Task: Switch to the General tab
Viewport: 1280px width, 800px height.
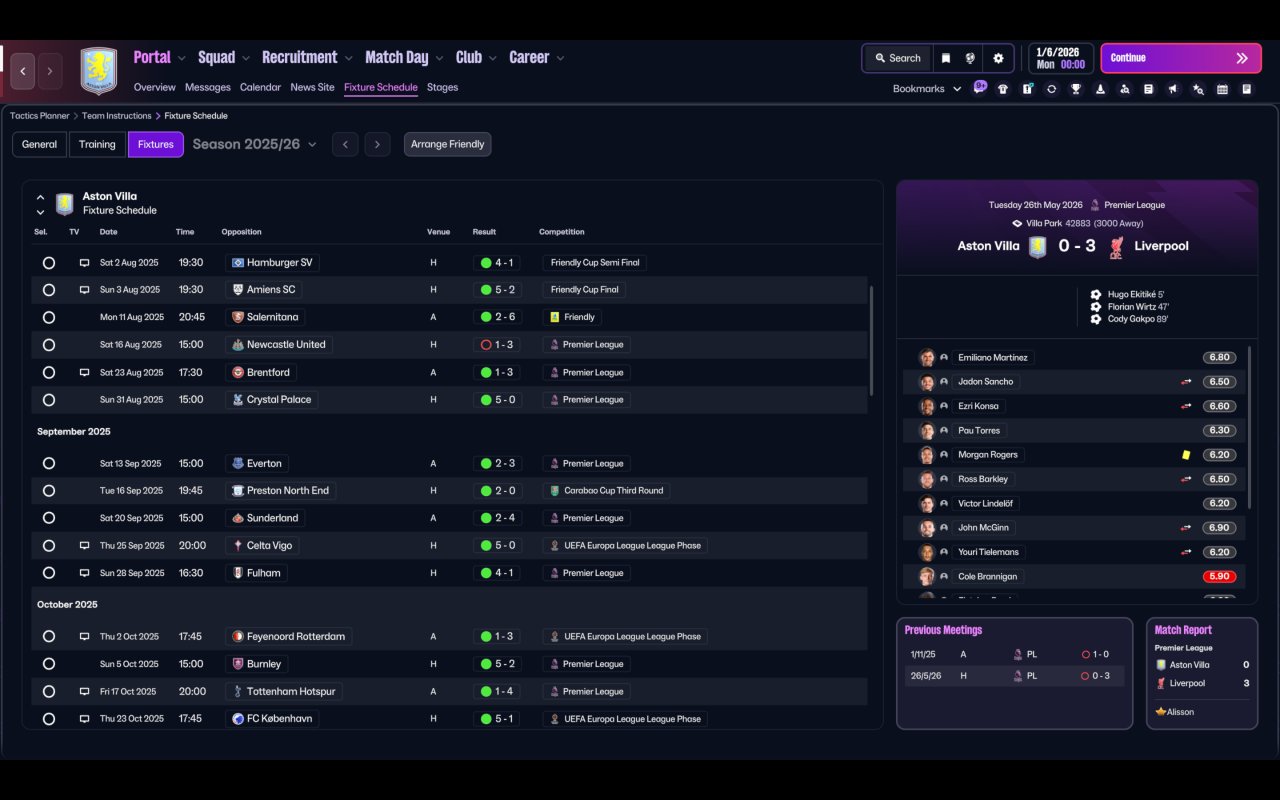Action: [x=39, y=145]
